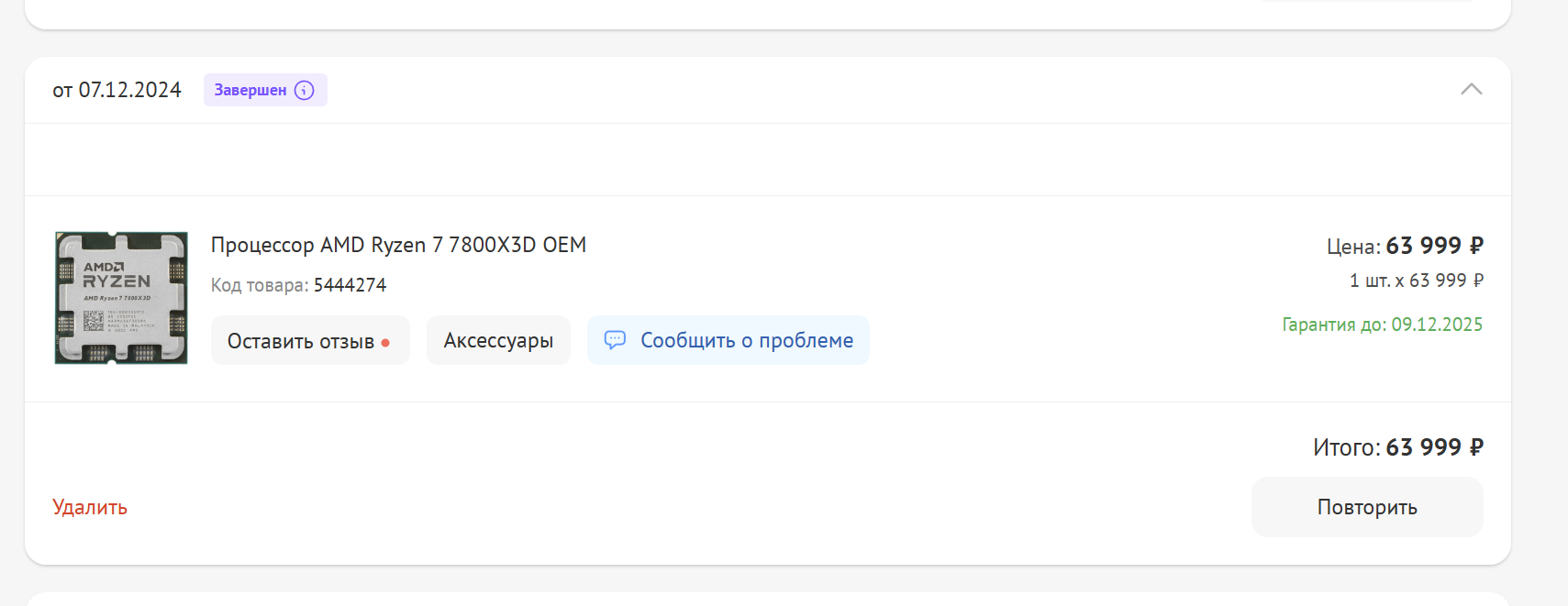This screenshot has height=606, width=1568.
Task: Click the Завершен status badge
Action: click(x=265, y=90)
